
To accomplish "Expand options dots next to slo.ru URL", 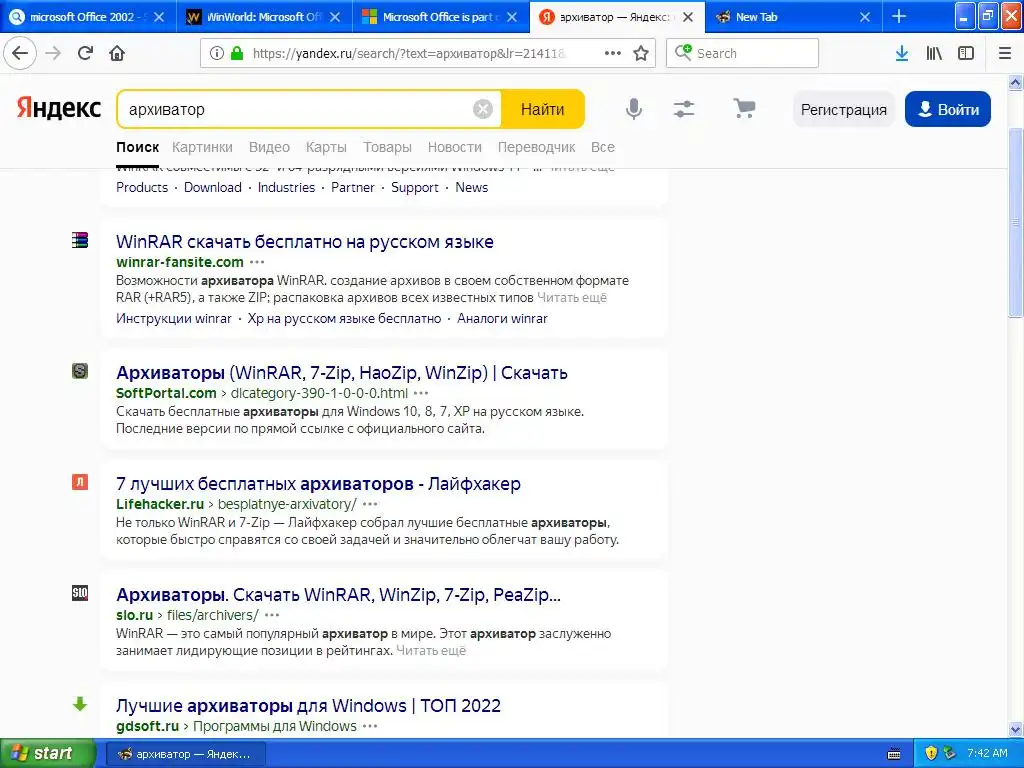I will point(272,615).
